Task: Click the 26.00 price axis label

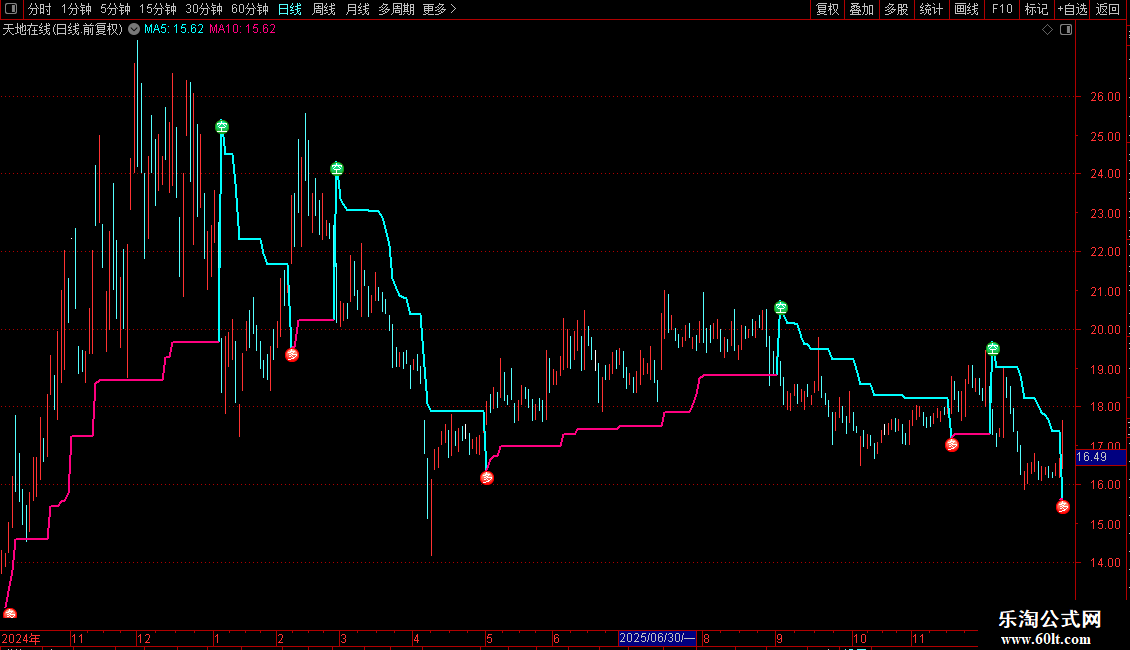Action: pyautogui.click(x=1105, y=97)
